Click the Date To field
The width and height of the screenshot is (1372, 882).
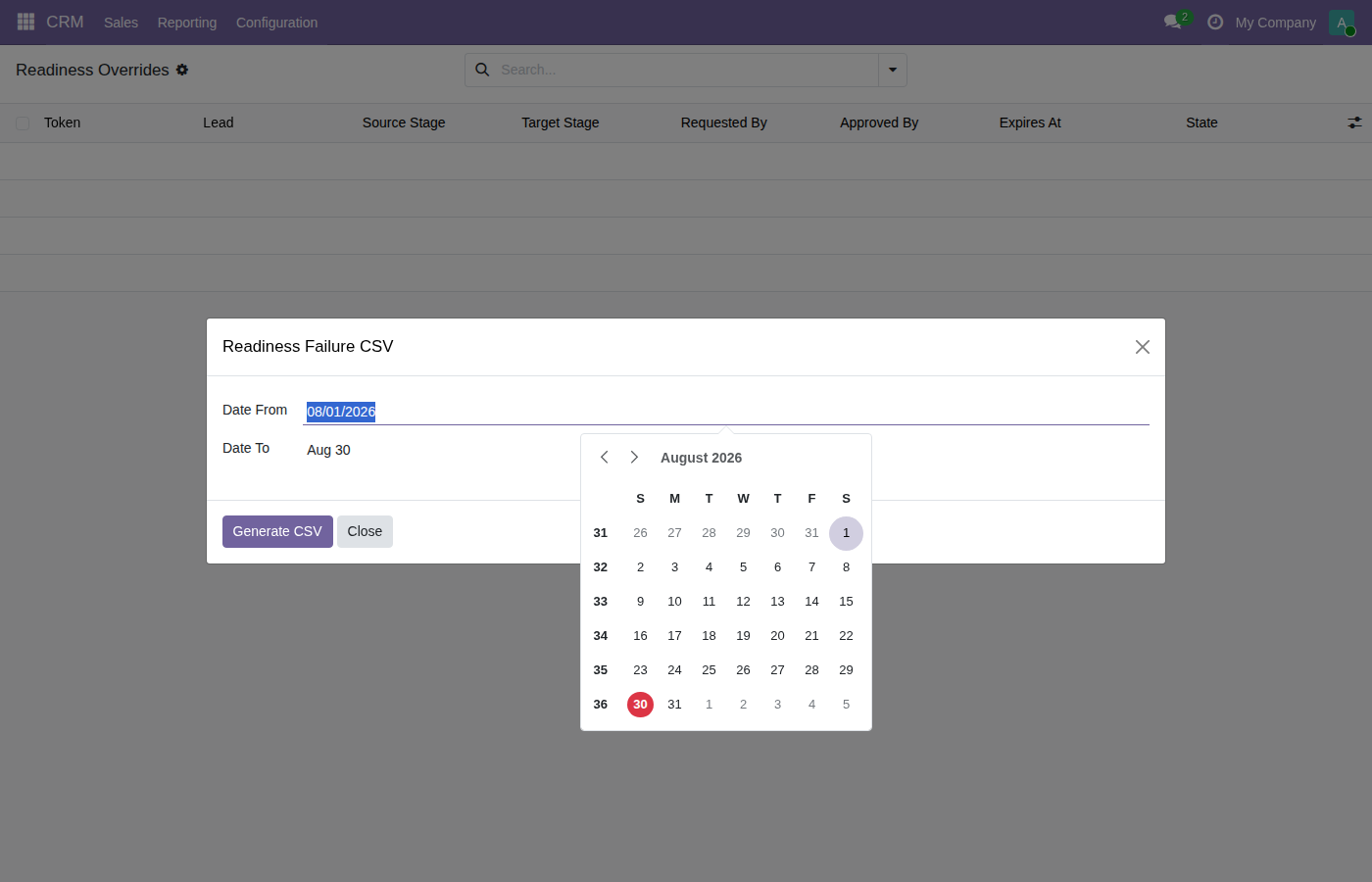point(726,450)
